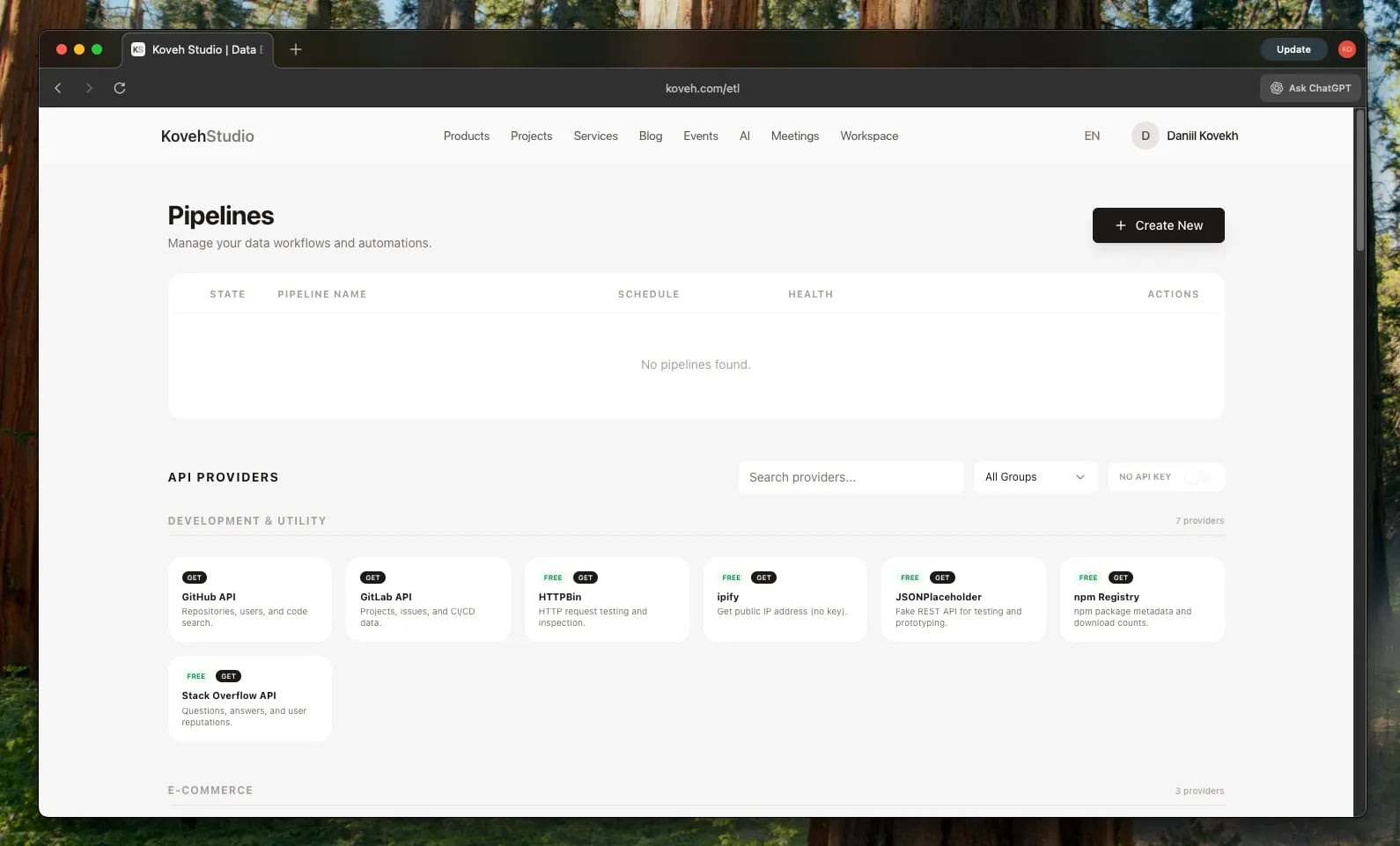Open a new browser tab
Screen dimensions: 1400x846
[296, 49]
